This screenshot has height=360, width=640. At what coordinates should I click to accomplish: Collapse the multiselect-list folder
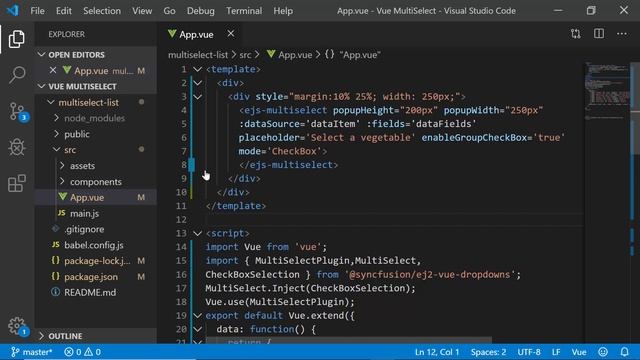[x=51, y=102]
